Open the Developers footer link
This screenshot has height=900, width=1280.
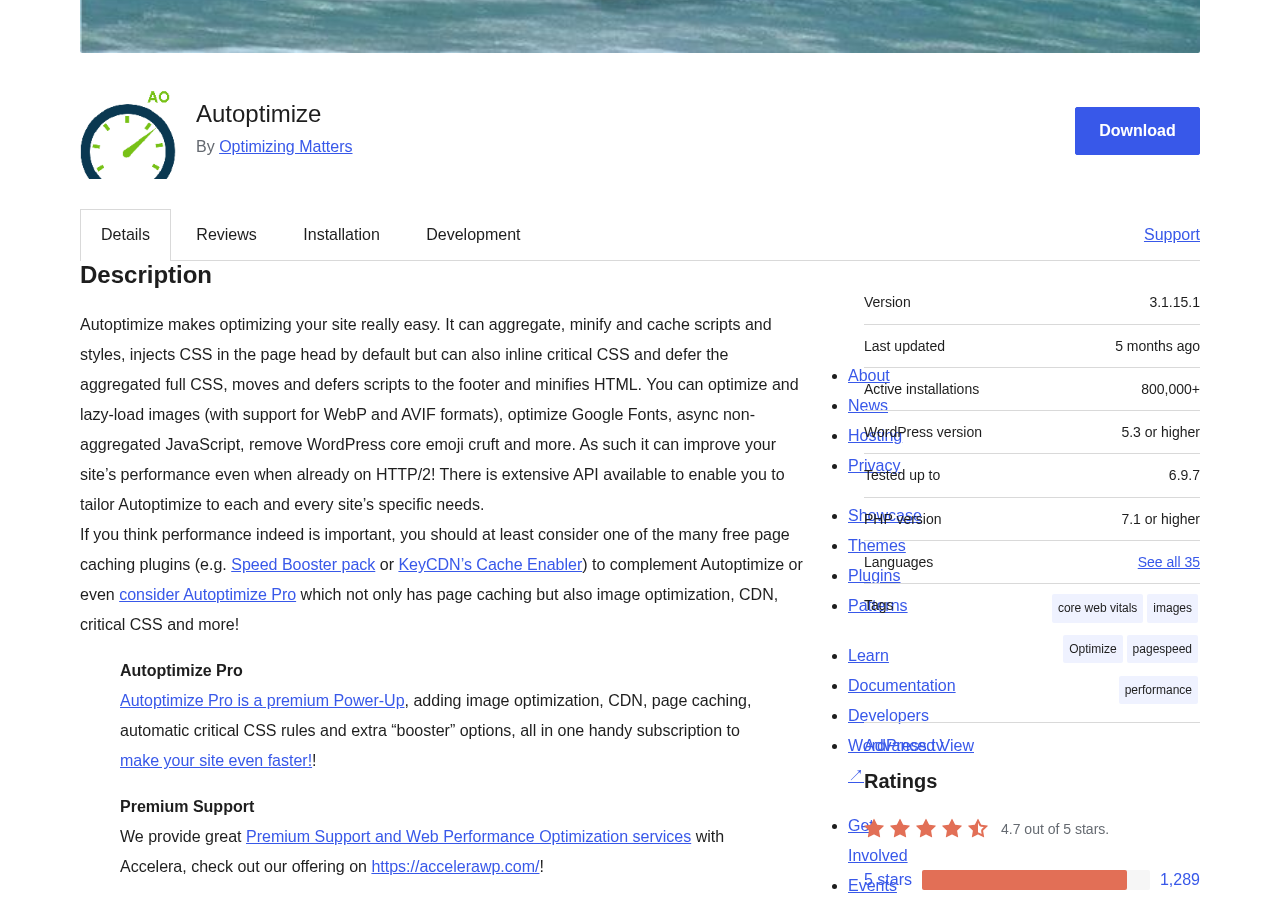(x=888, y=716)
